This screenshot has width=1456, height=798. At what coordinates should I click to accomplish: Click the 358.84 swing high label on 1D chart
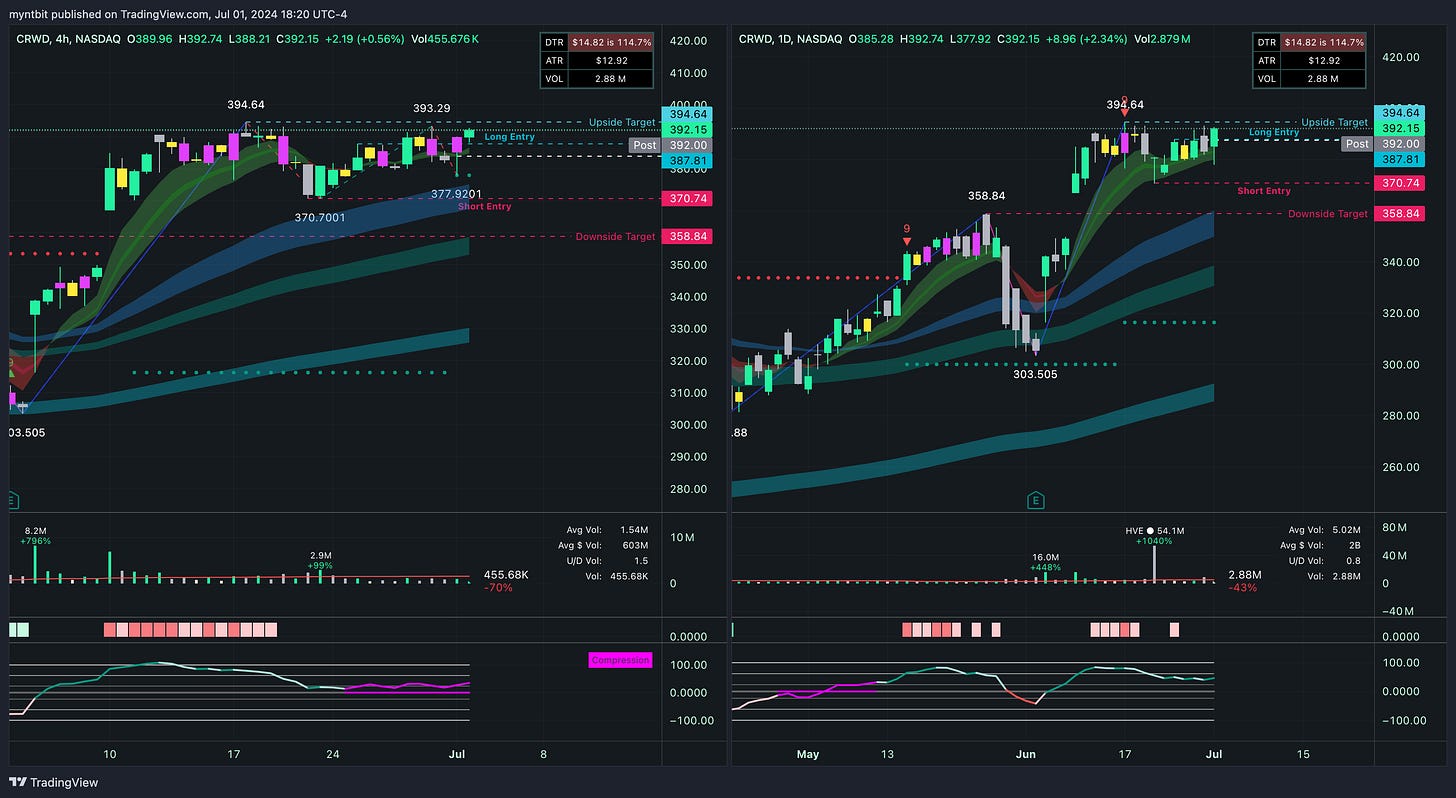point(986,198)
